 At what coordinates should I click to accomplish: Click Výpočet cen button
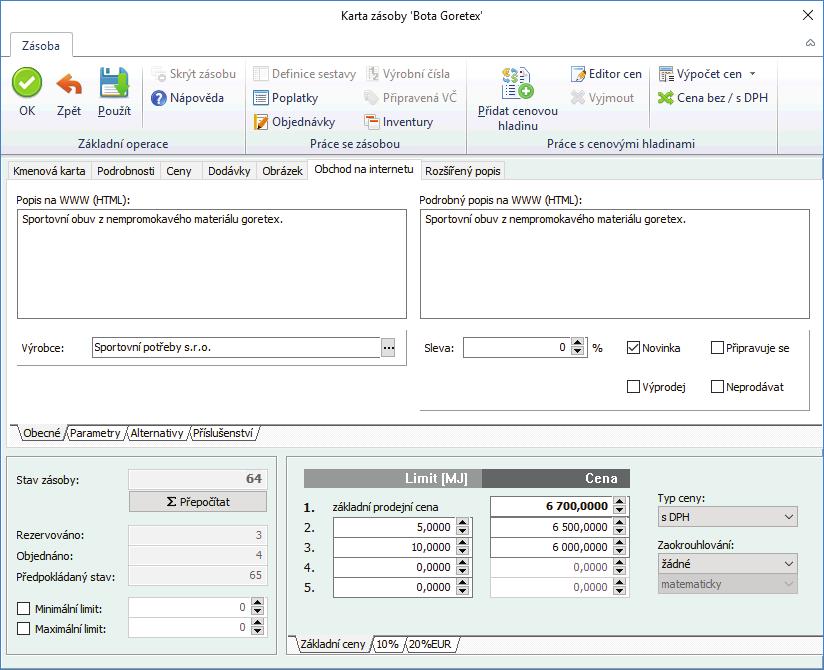[x=700, y=74]
